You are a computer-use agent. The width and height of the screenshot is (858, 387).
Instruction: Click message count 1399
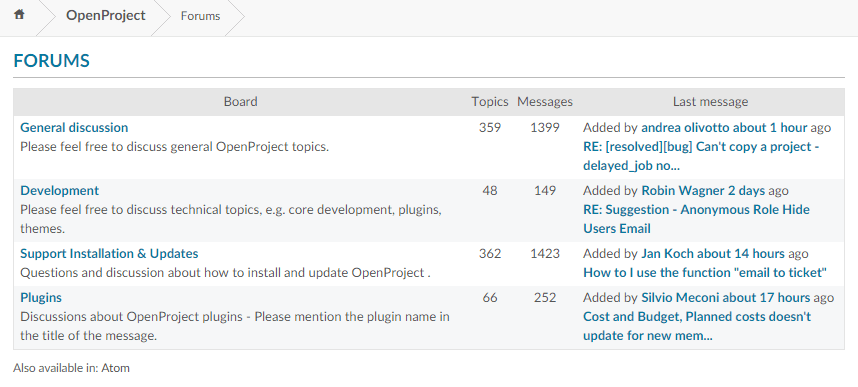tap(545, 128)
